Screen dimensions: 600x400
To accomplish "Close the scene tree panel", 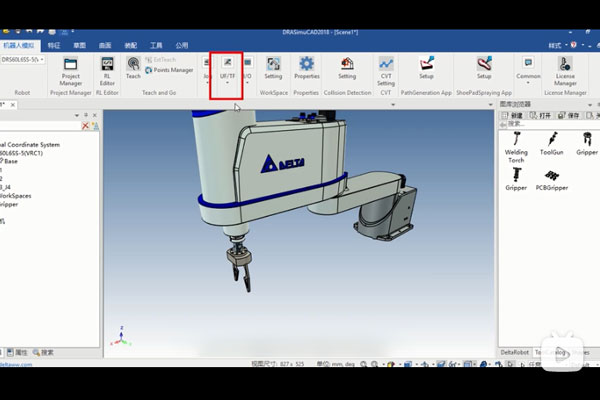I will [95, 115].
